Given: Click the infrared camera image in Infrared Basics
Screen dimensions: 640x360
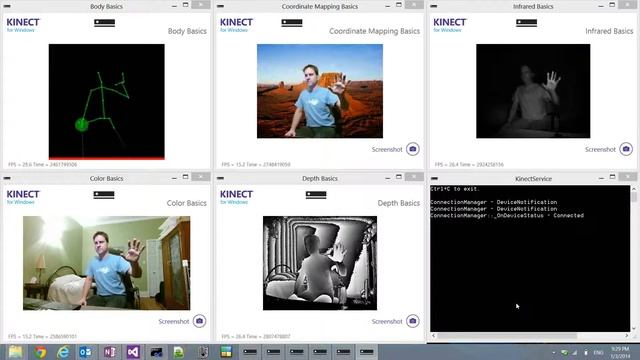Looking at the screenshot, I should pos(533,91).
